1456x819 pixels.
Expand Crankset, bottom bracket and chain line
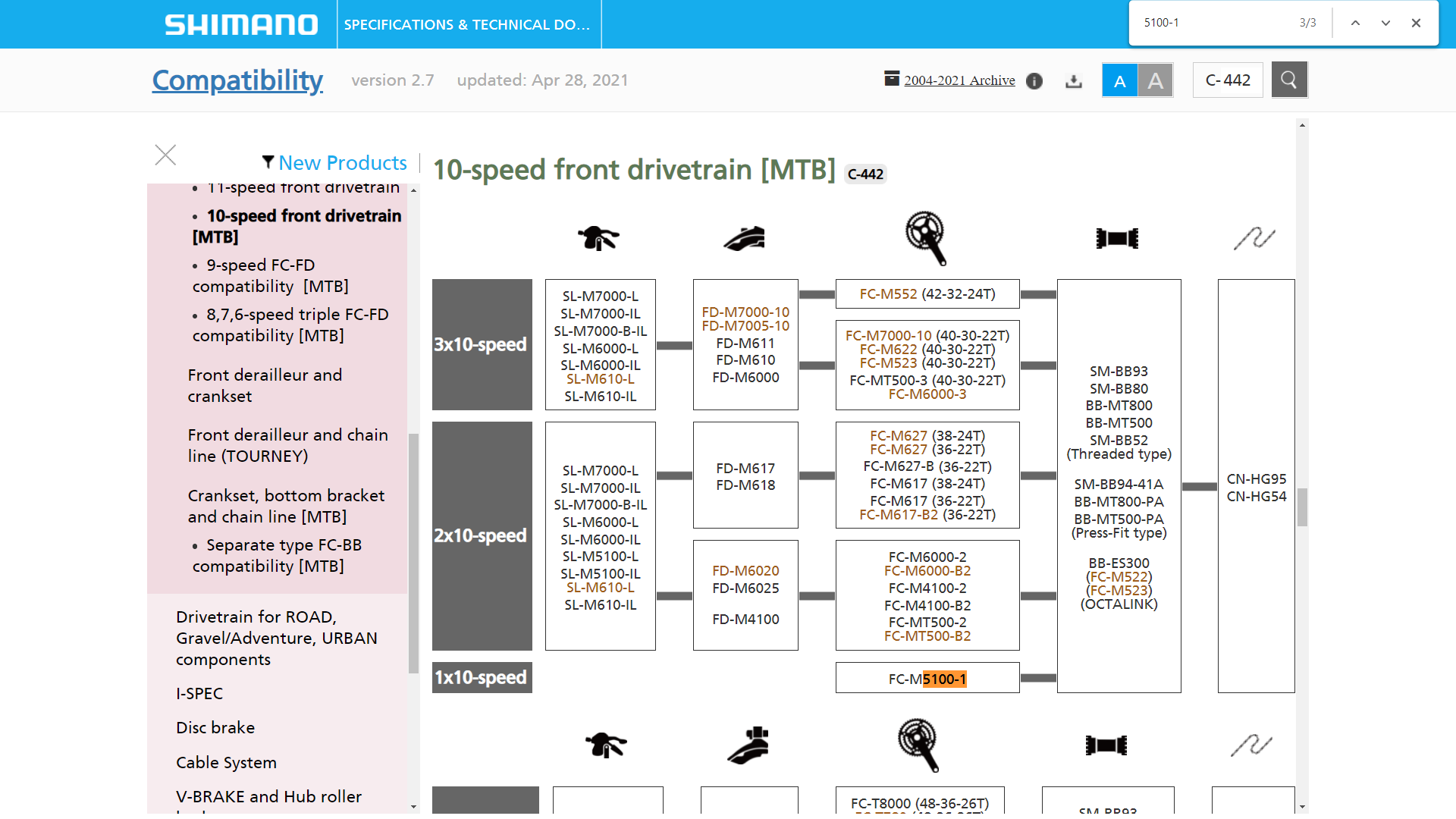pos(287,506)
